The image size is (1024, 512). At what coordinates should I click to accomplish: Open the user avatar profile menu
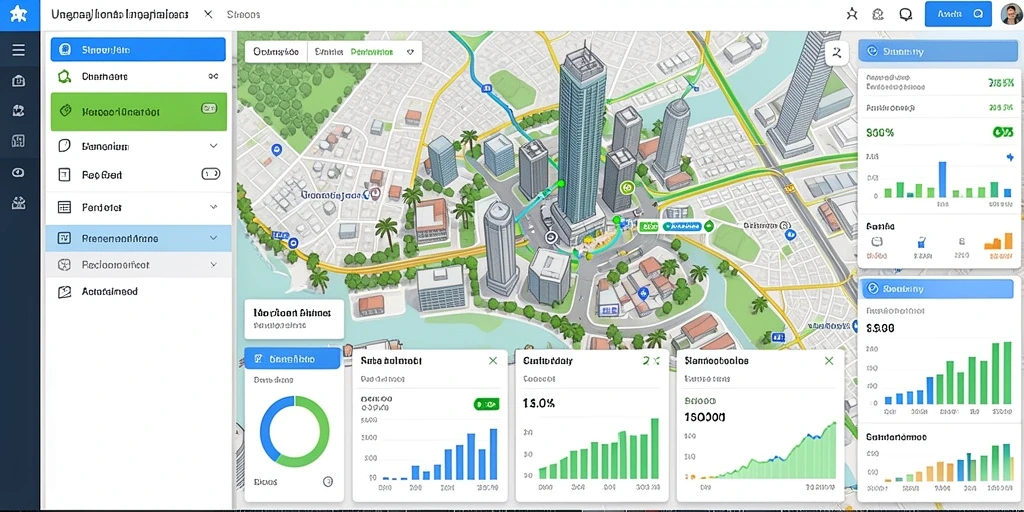pyautogui.click(x=1011, y=14)
